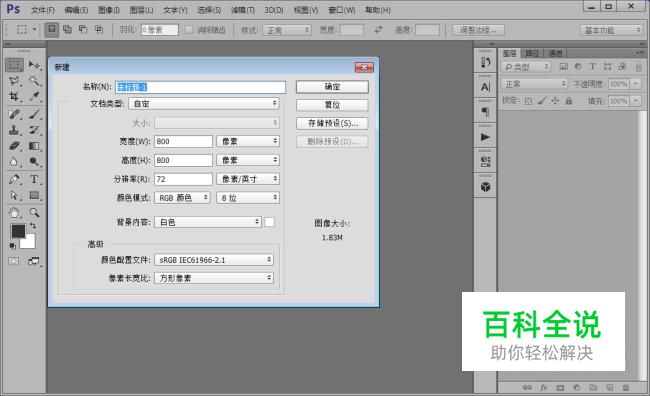650x396 pixels.
Task: Select the Lasso tool
Action: click(x=14, y=80)
